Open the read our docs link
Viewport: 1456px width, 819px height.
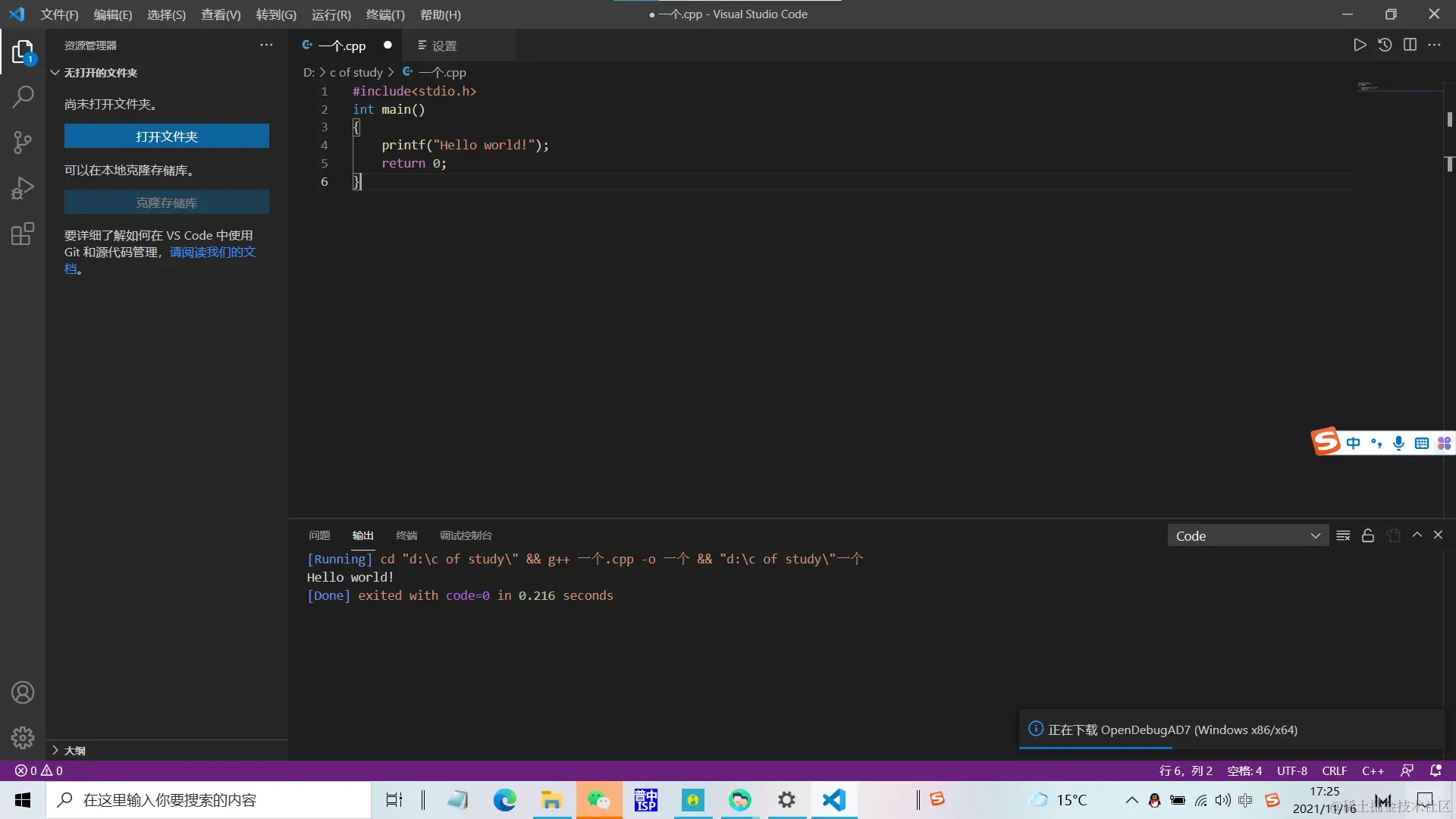click(x=212, y=253)
